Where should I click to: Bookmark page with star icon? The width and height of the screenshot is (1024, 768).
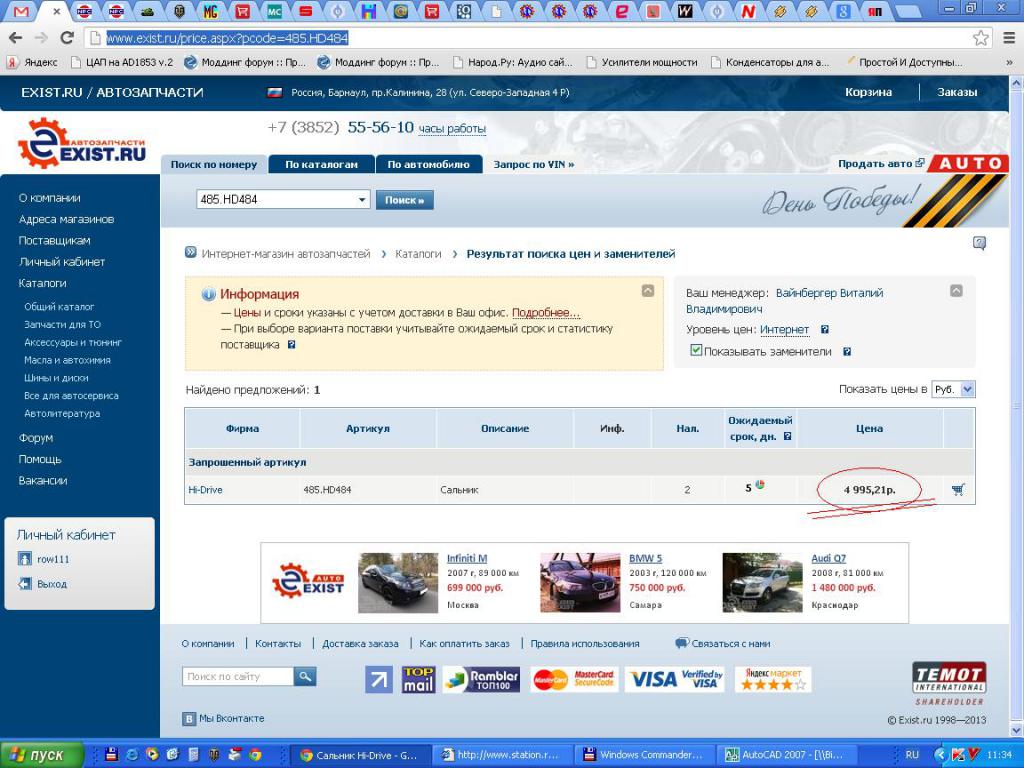pos(980,38)
